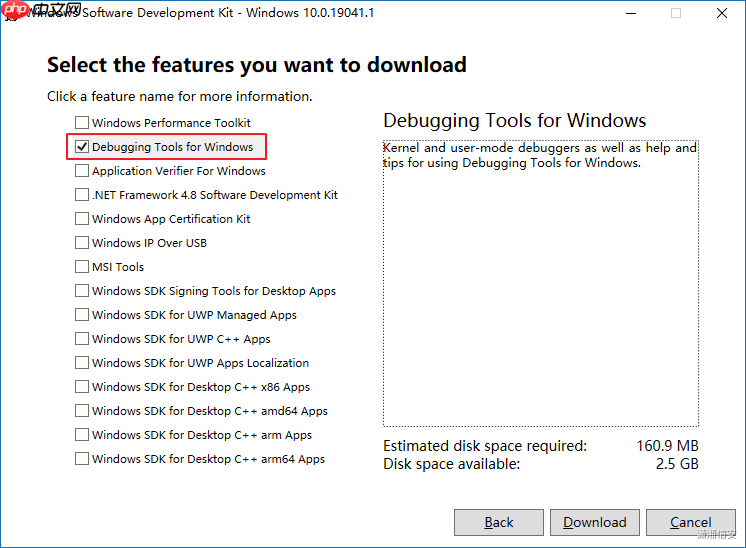The image size is (746, 548).
Task: Click the 'Windows App Certification Kit' label
Action: (x=171, y=219)
